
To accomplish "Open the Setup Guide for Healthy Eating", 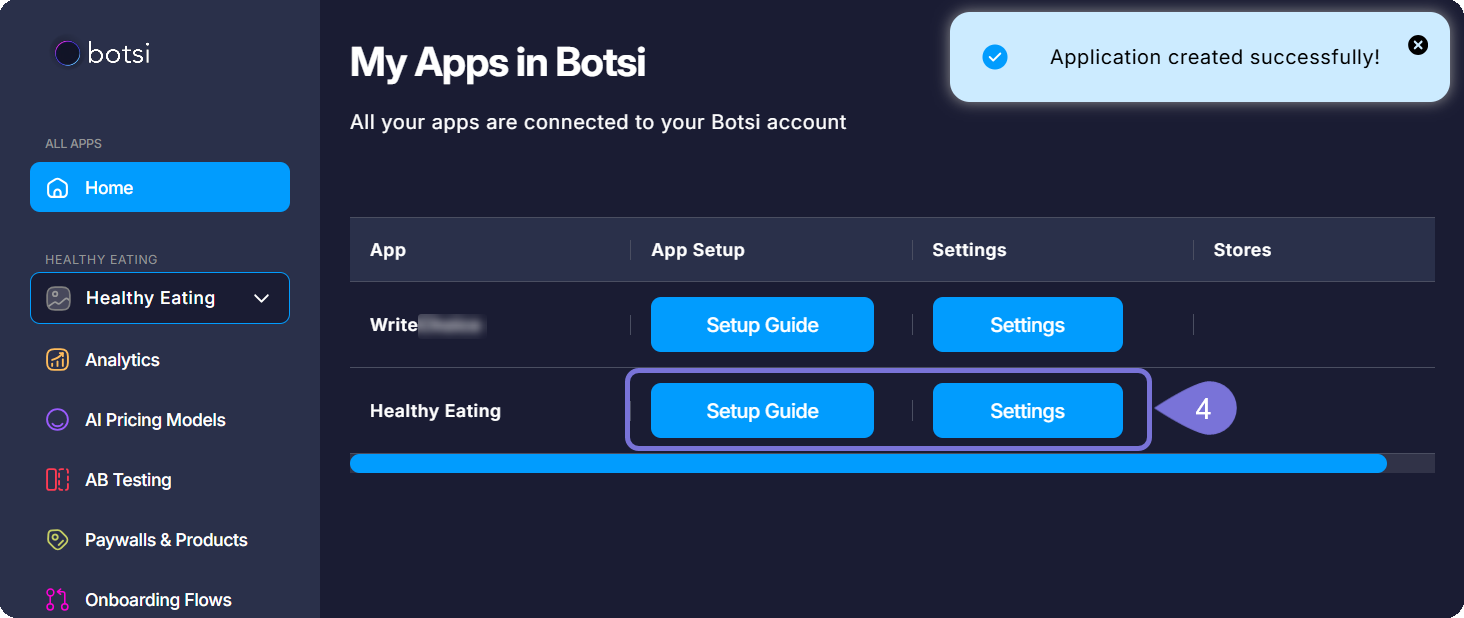I will click(x=762, y=410).
